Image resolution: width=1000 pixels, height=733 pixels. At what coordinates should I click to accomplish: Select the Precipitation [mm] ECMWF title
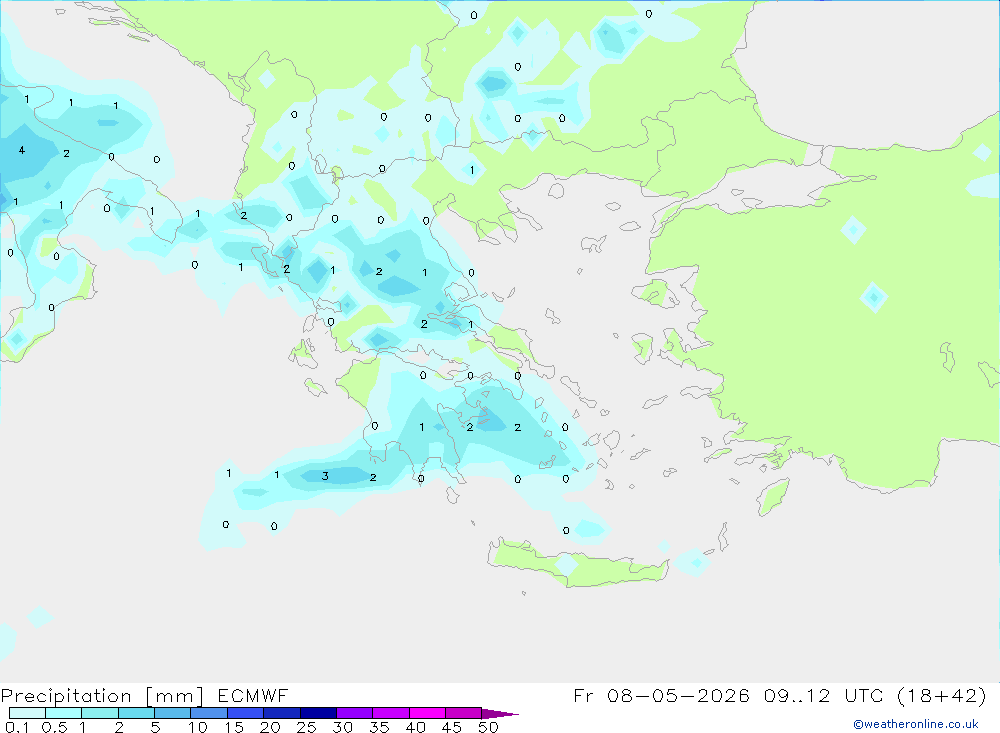point(145,696)
